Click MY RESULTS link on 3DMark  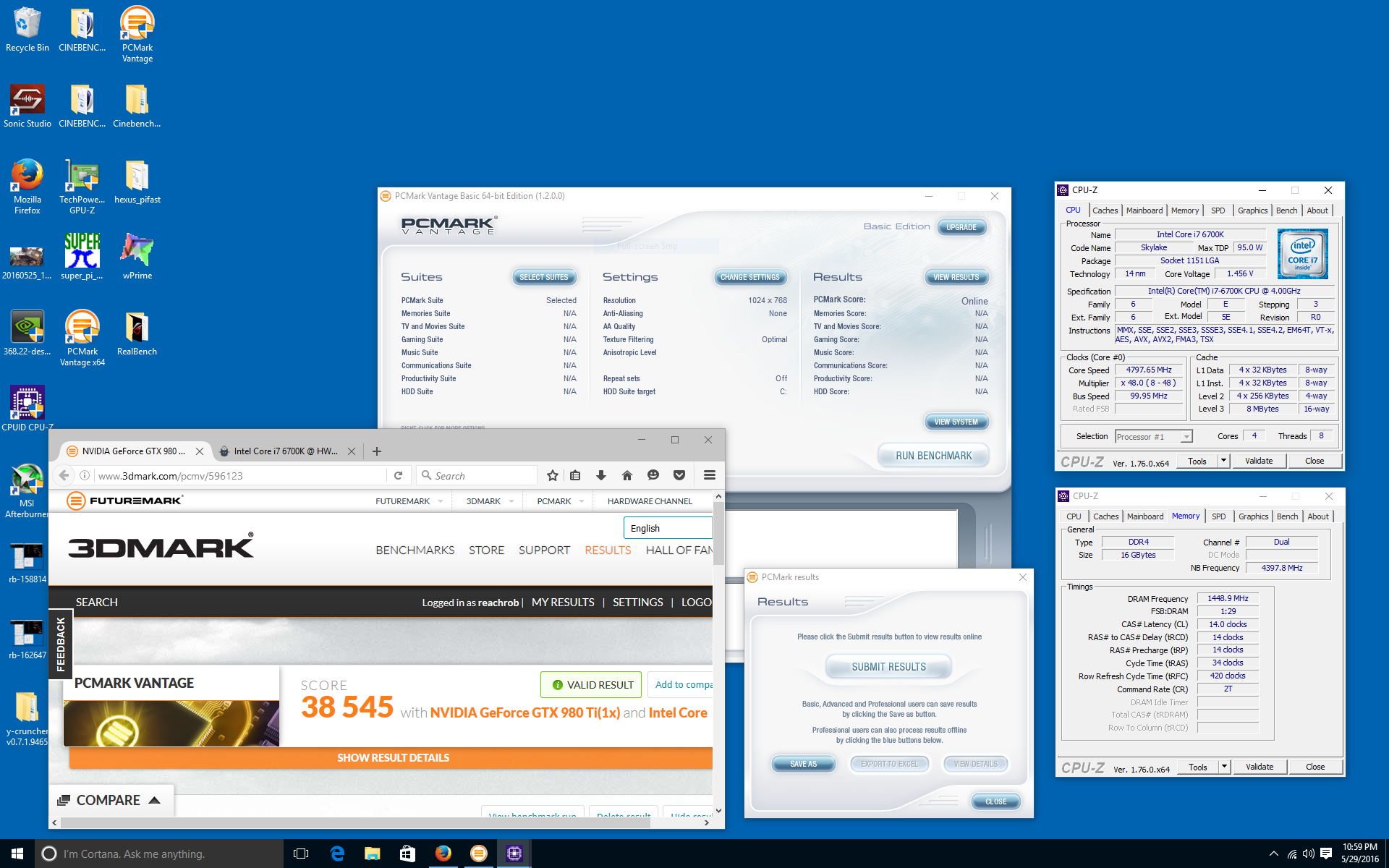[x=563, y=603]
